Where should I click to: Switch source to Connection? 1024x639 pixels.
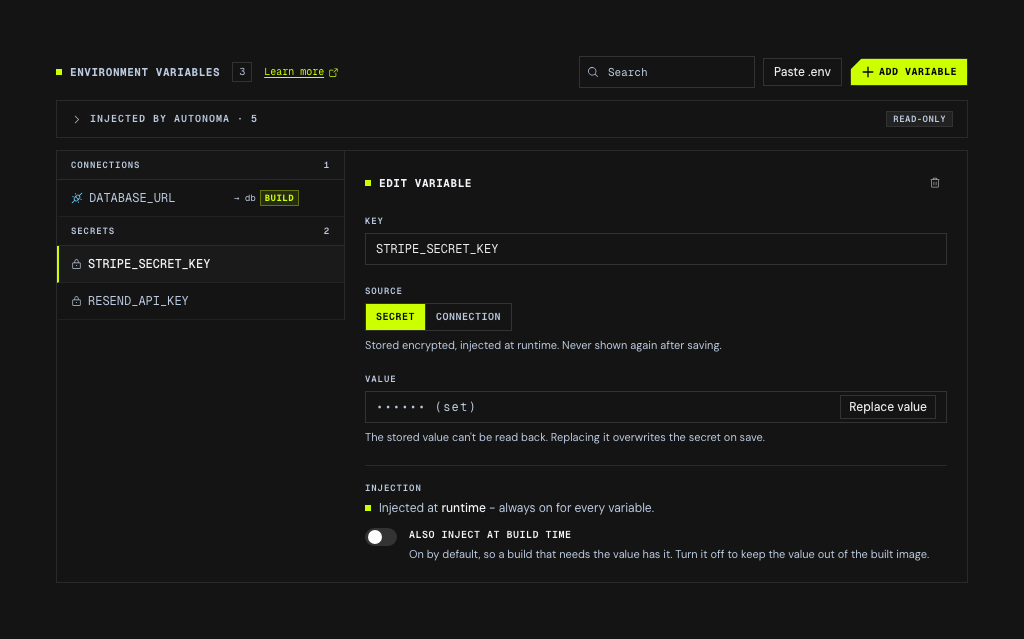pos(468,317)
